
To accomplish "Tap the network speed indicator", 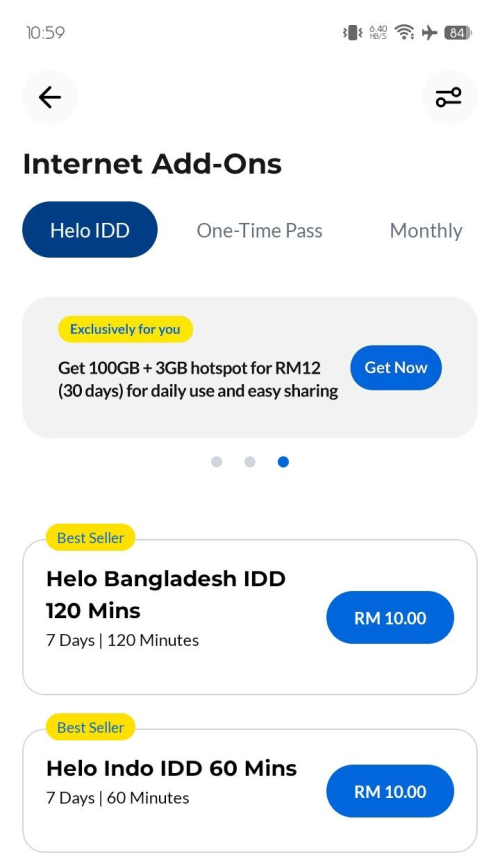I will [378, 33].
